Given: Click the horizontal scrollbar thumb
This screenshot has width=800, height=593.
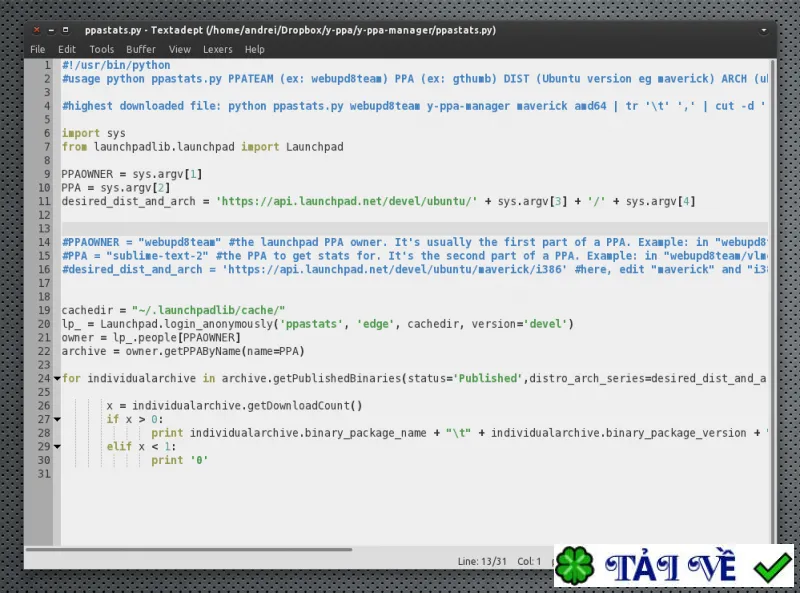Looking at the screenshot, I should click(189, 550).
